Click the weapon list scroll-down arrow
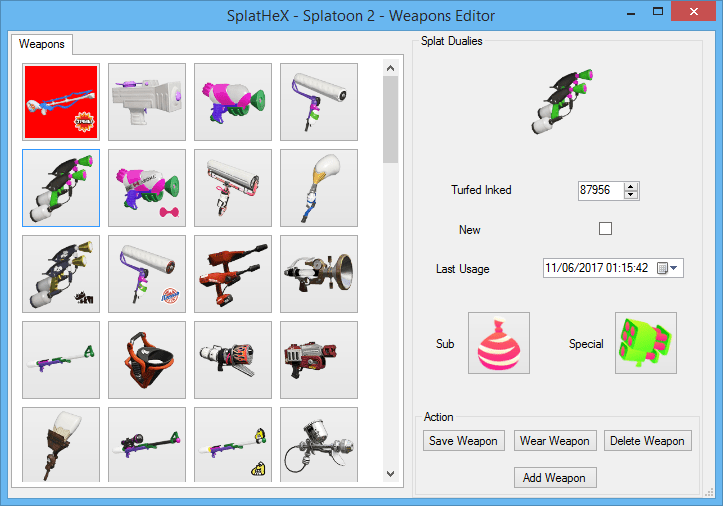Screen dimensions: 723x506 click(x=391, y=474)
